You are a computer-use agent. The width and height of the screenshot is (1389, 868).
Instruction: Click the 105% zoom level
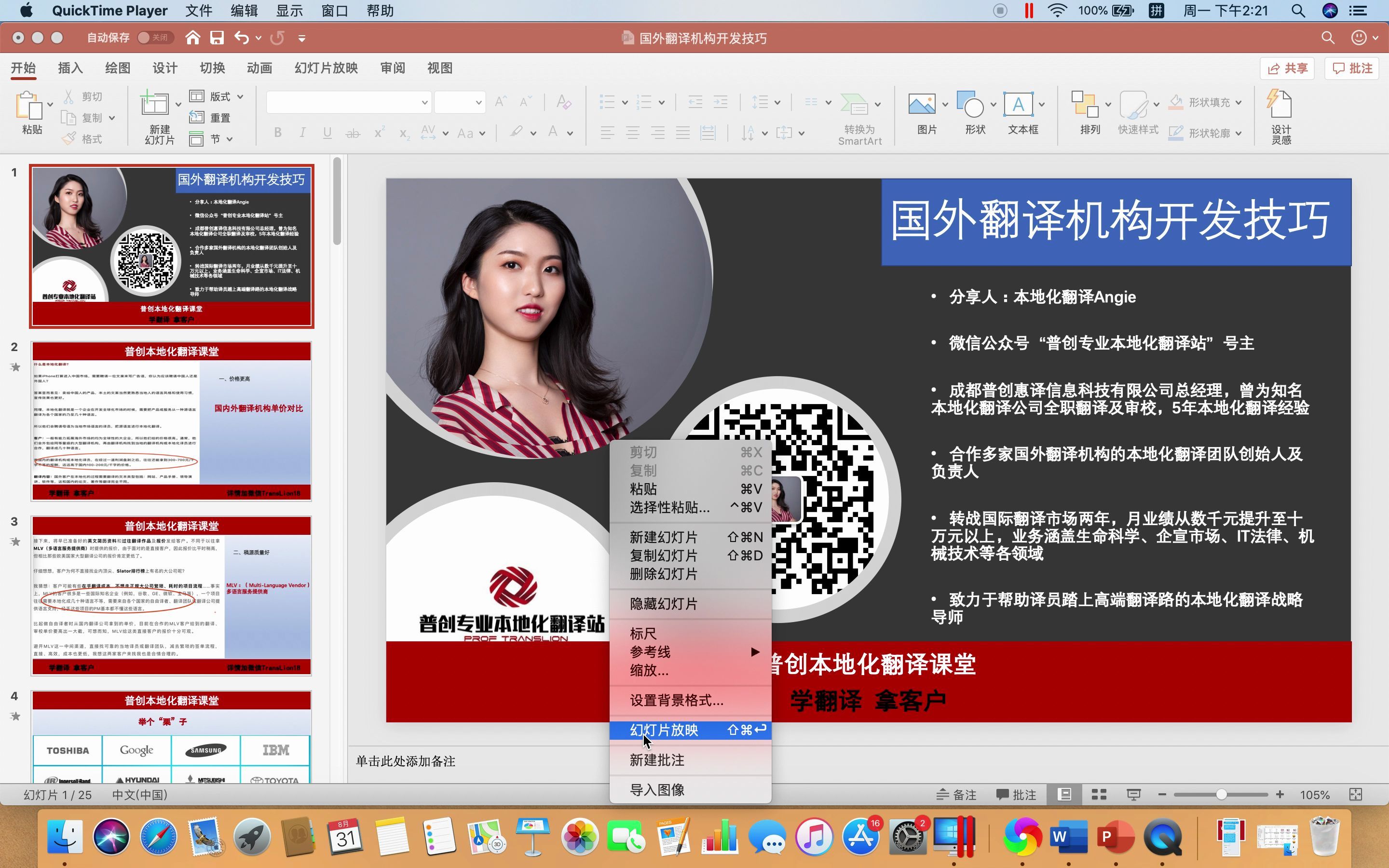1315,795
